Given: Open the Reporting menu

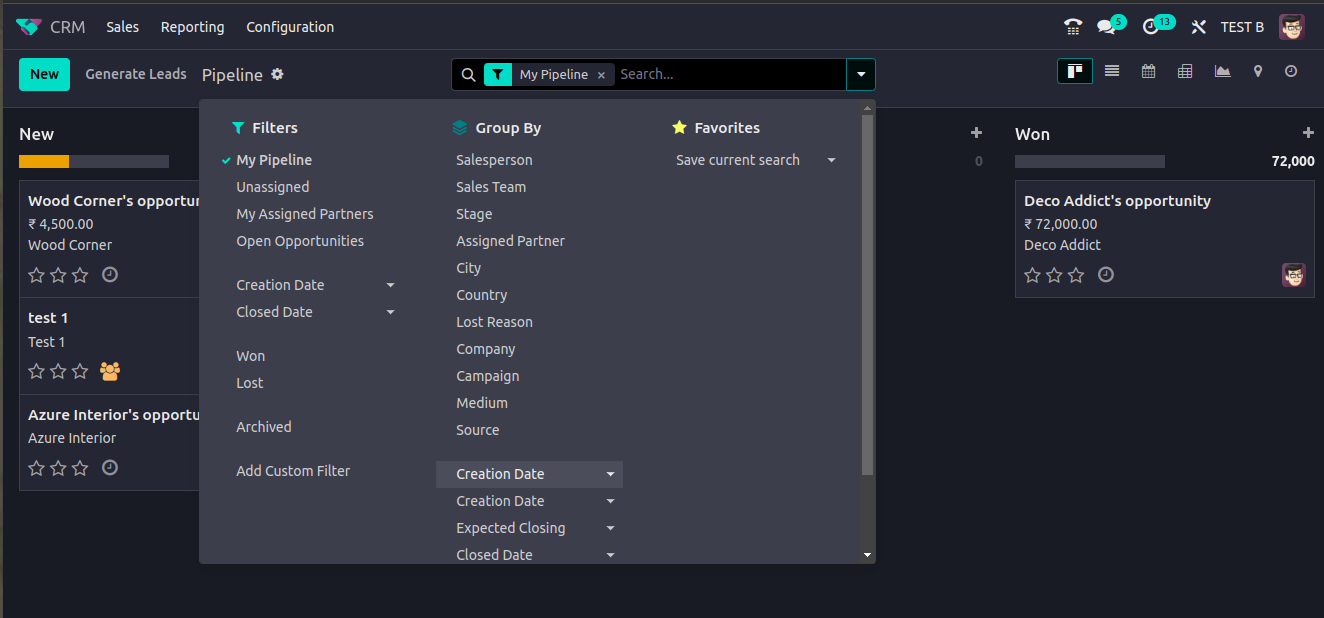Looking at the screenshot, I should [x=192, y=27].
